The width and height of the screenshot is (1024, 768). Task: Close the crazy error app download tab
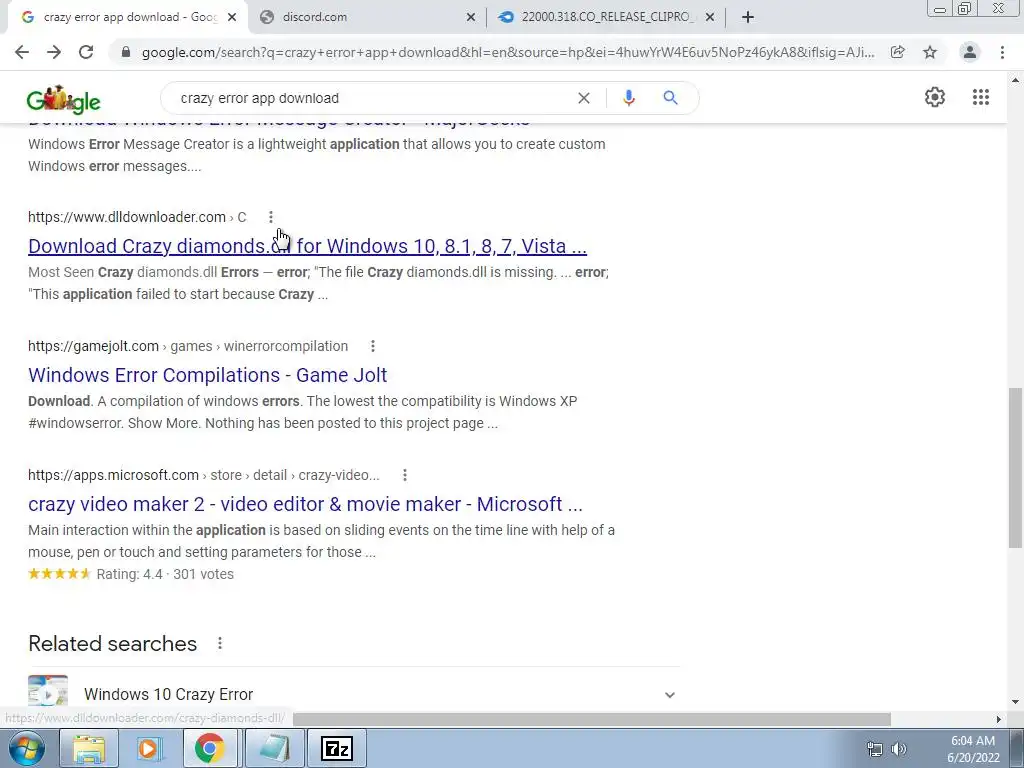tap(232, 18)
